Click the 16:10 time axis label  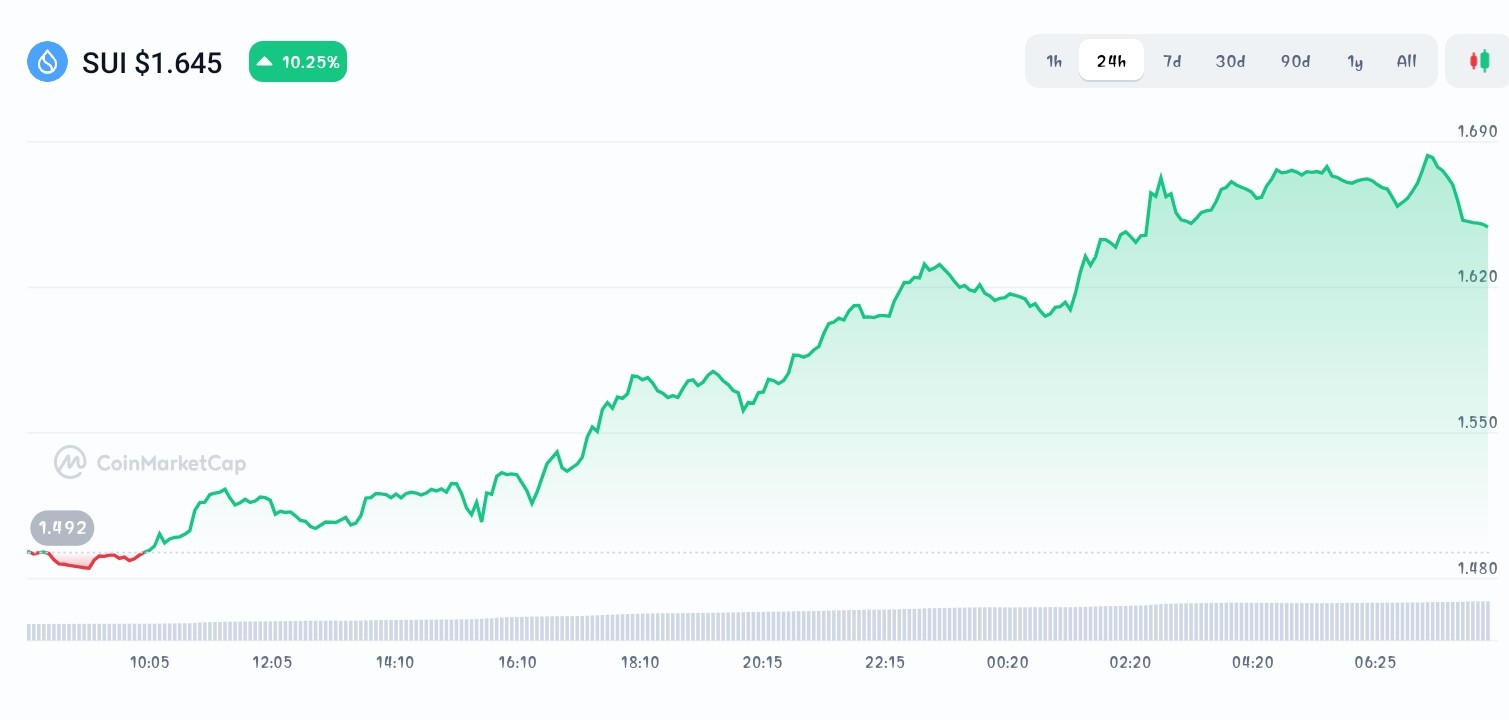coord(517,662)
